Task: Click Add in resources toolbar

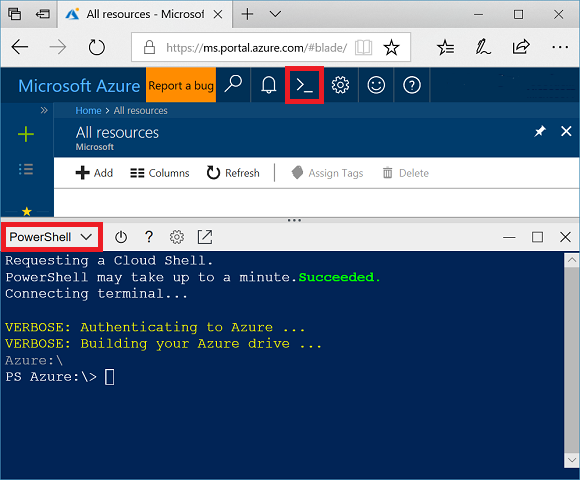Action: [x=94, y=173]
